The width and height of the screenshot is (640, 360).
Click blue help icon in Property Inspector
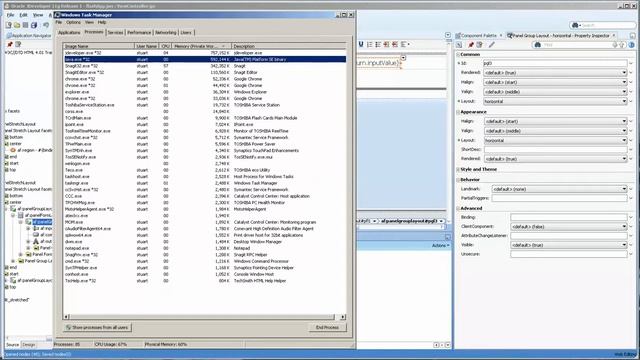631,45
